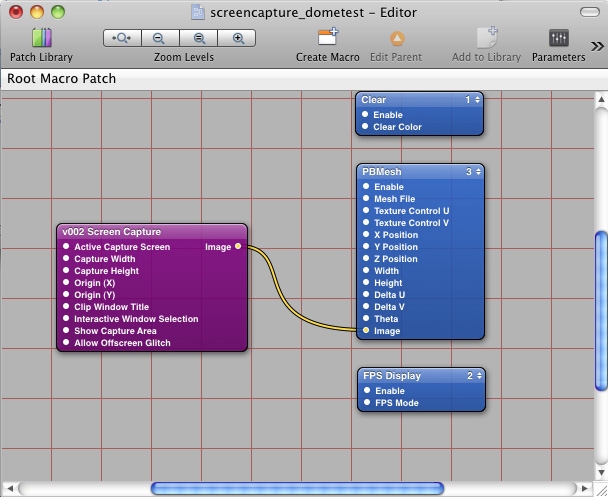This screenshot has height=497, width=608.
Task: Click Allow Offscreen Glitch port
Action: 66,343
